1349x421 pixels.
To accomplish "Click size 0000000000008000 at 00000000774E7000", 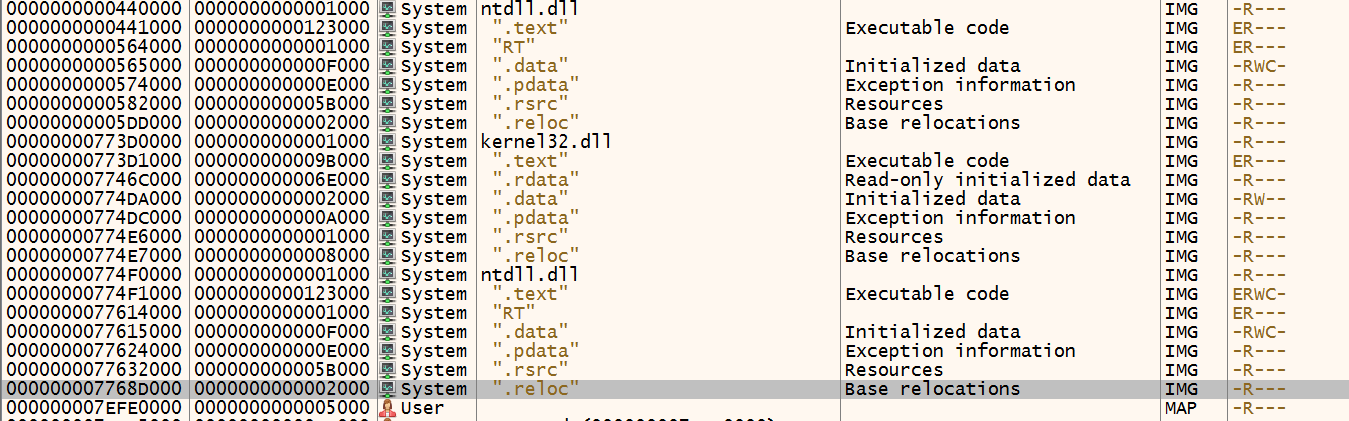I will point(280,256).
